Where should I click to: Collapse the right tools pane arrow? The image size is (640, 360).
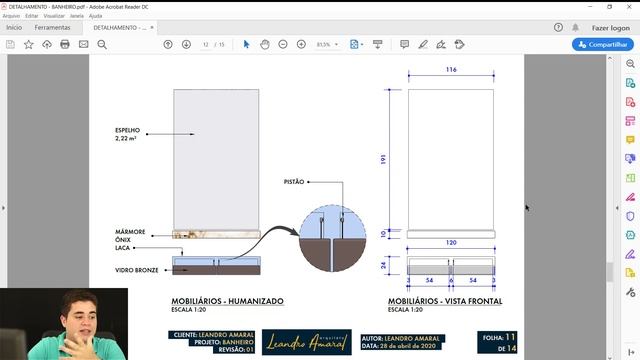617,208
